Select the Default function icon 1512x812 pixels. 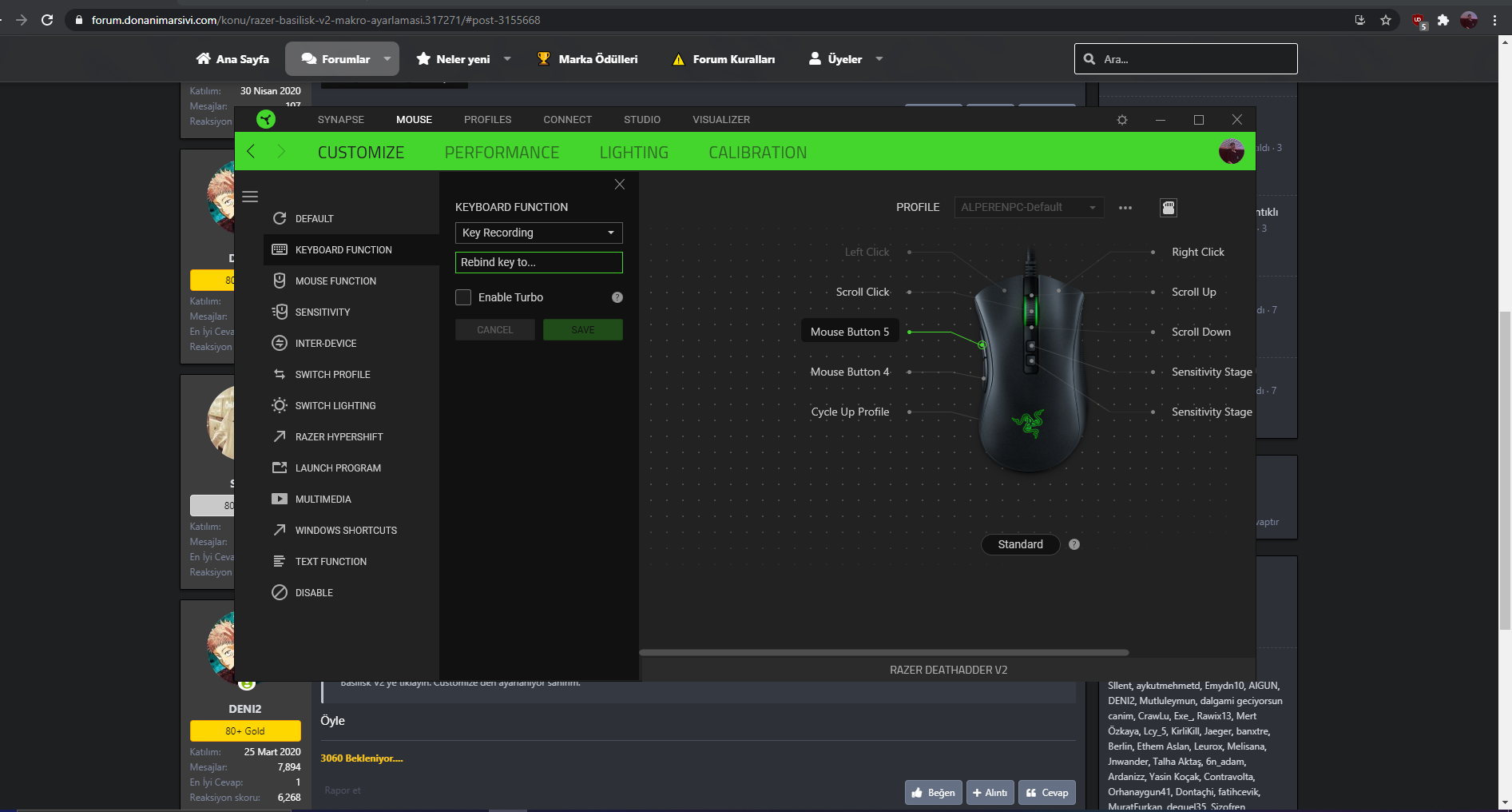coord(280,218)
